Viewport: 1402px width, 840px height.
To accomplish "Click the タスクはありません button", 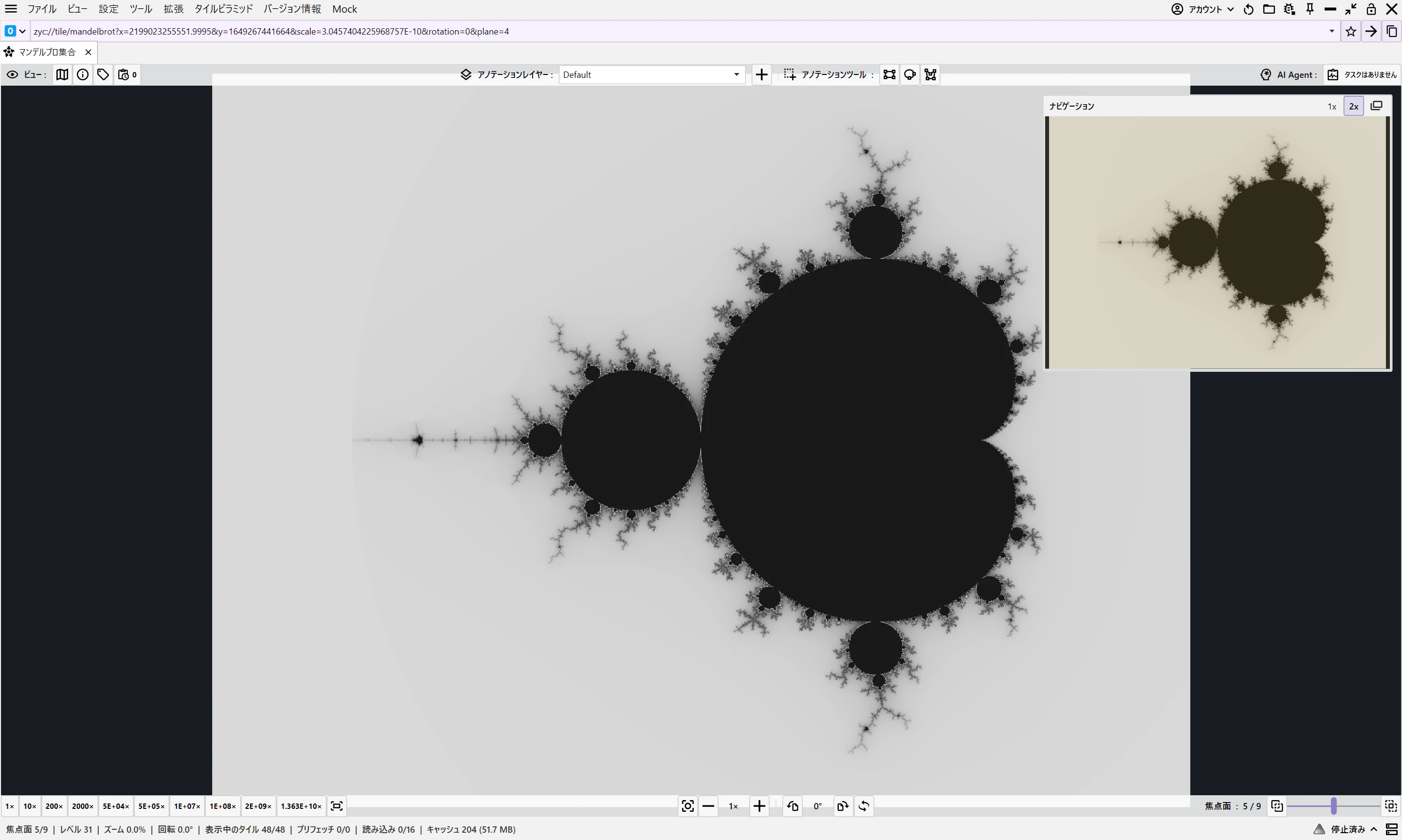I will point(1363,74).
